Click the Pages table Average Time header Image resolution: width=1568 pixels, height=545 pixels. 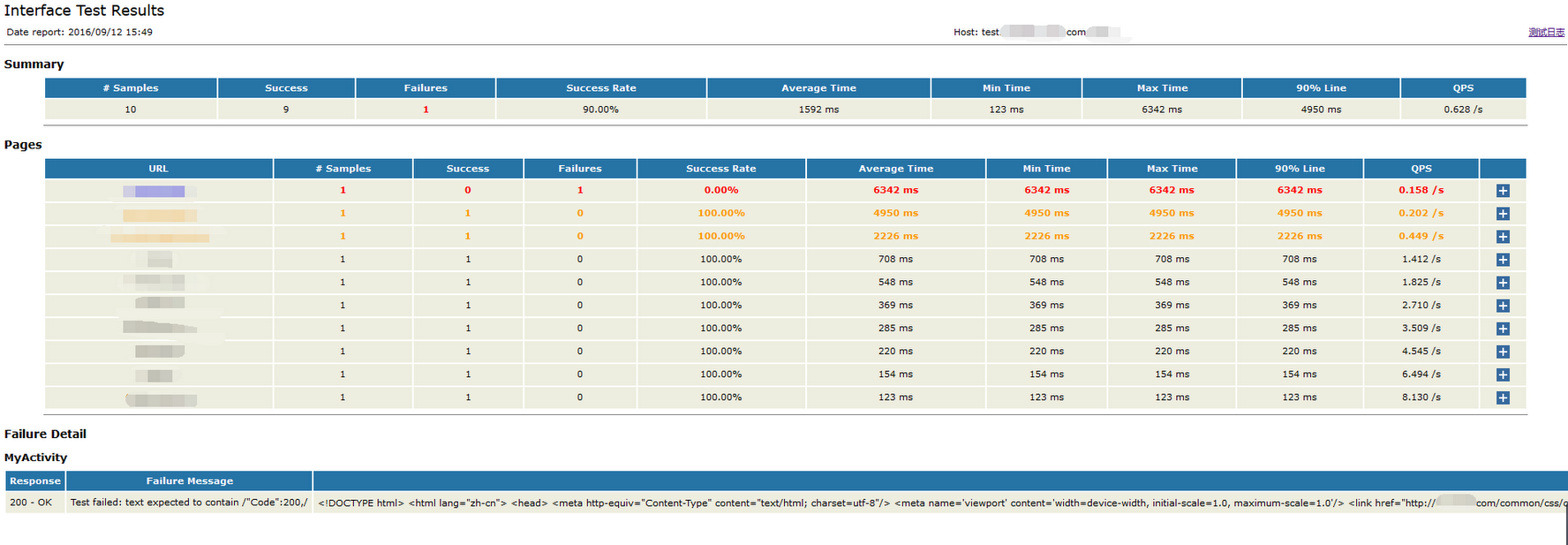coord(895,169)
